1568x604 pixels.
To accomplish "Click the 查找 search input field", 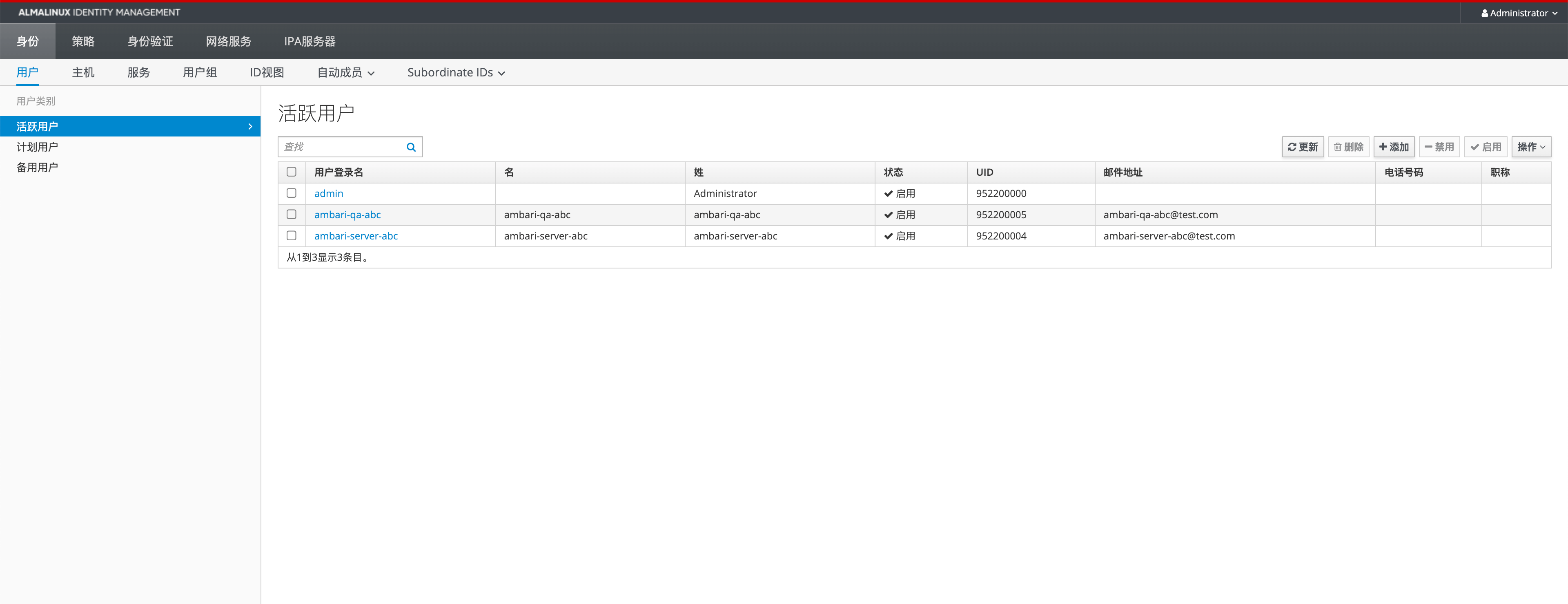I will (341, 147).
